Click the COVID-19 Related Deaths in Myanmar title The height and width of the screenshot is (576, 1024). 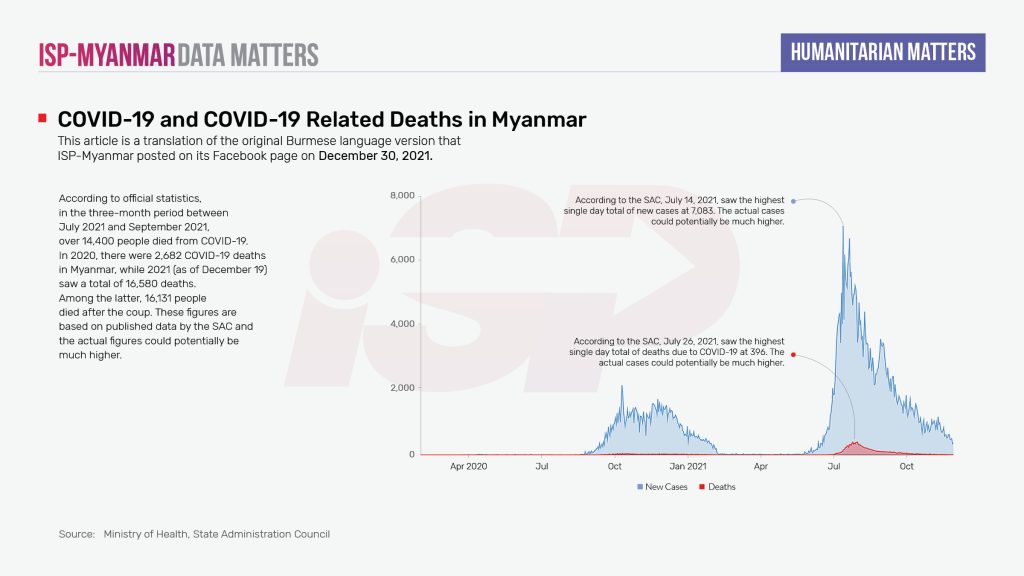point(321,120)
